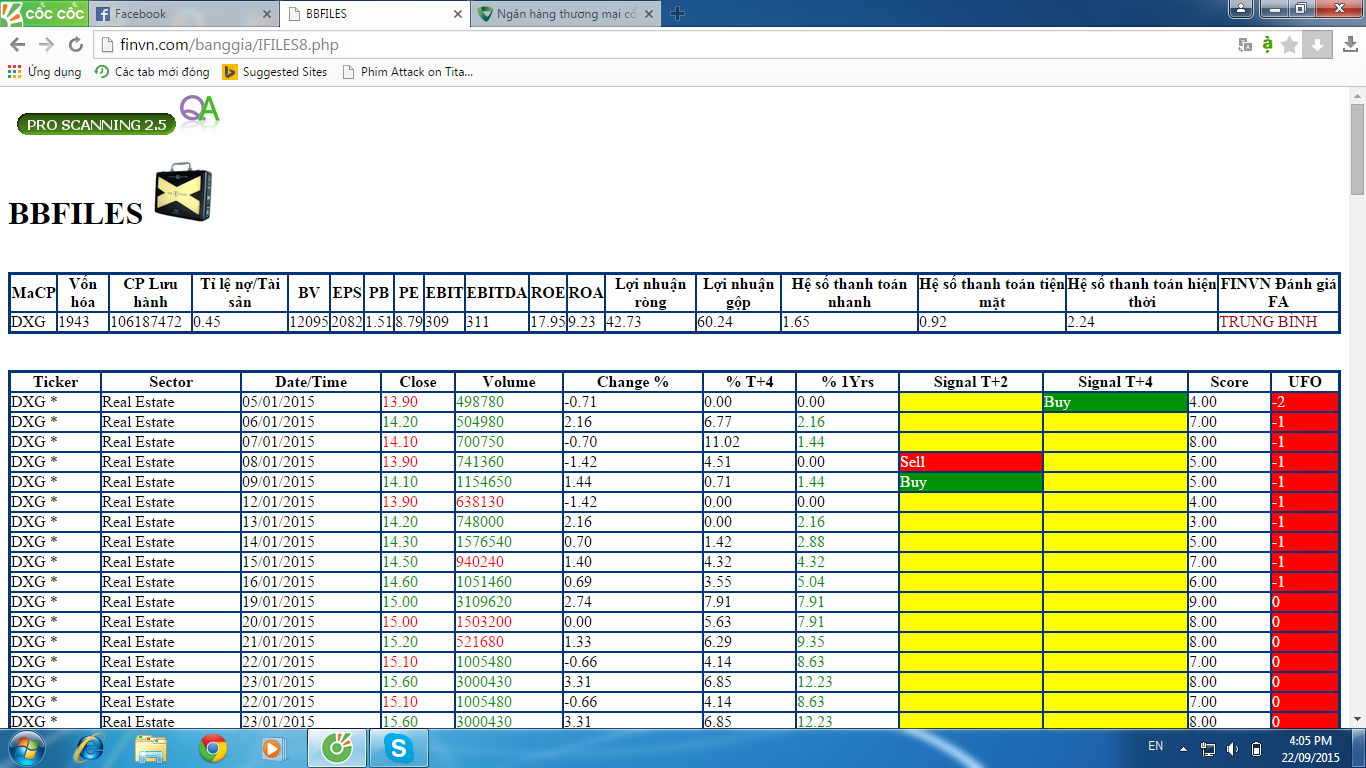Bookmark this page with the star icon

click(1290, 45)
